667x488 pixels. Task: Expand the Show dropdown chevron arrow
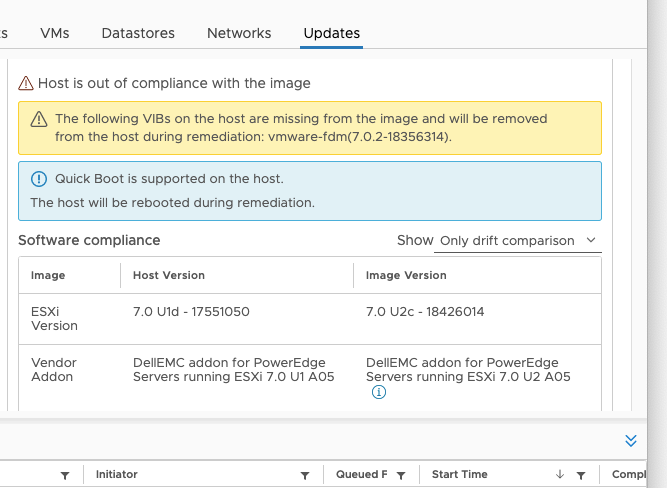pyautogui.click(x=591, y=240)
